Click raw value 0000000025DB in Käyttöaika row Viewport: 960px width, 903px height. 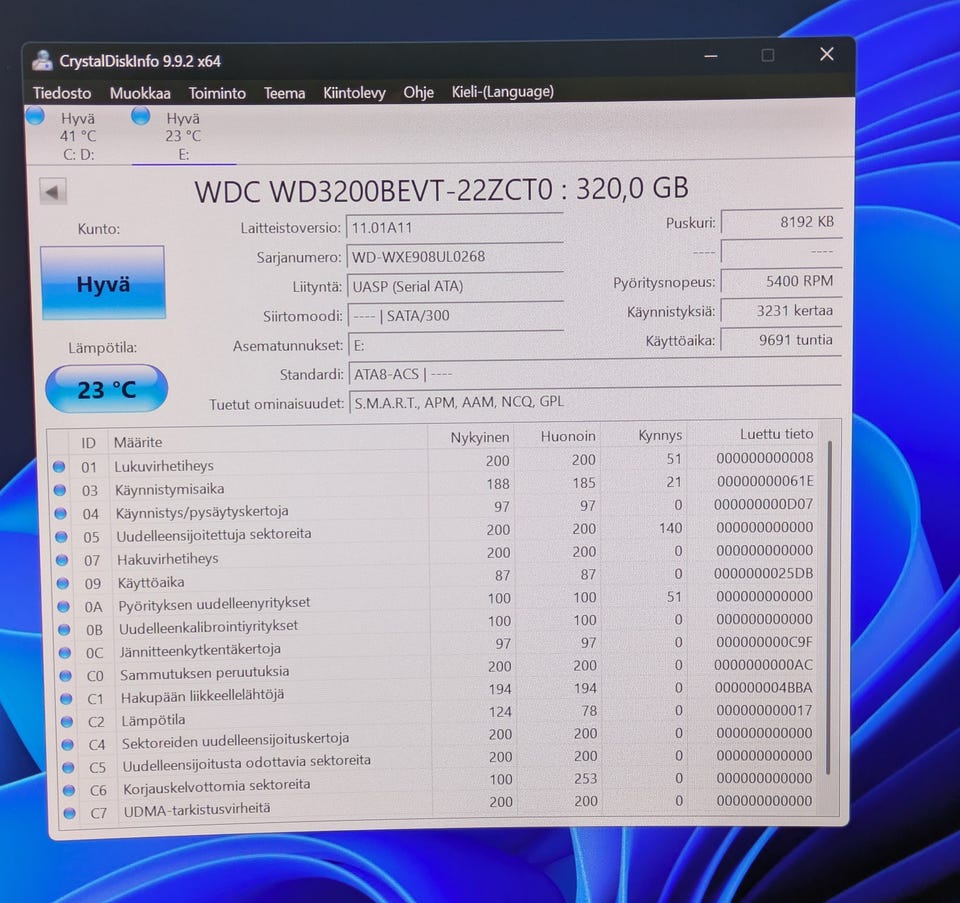coord(763,574)
